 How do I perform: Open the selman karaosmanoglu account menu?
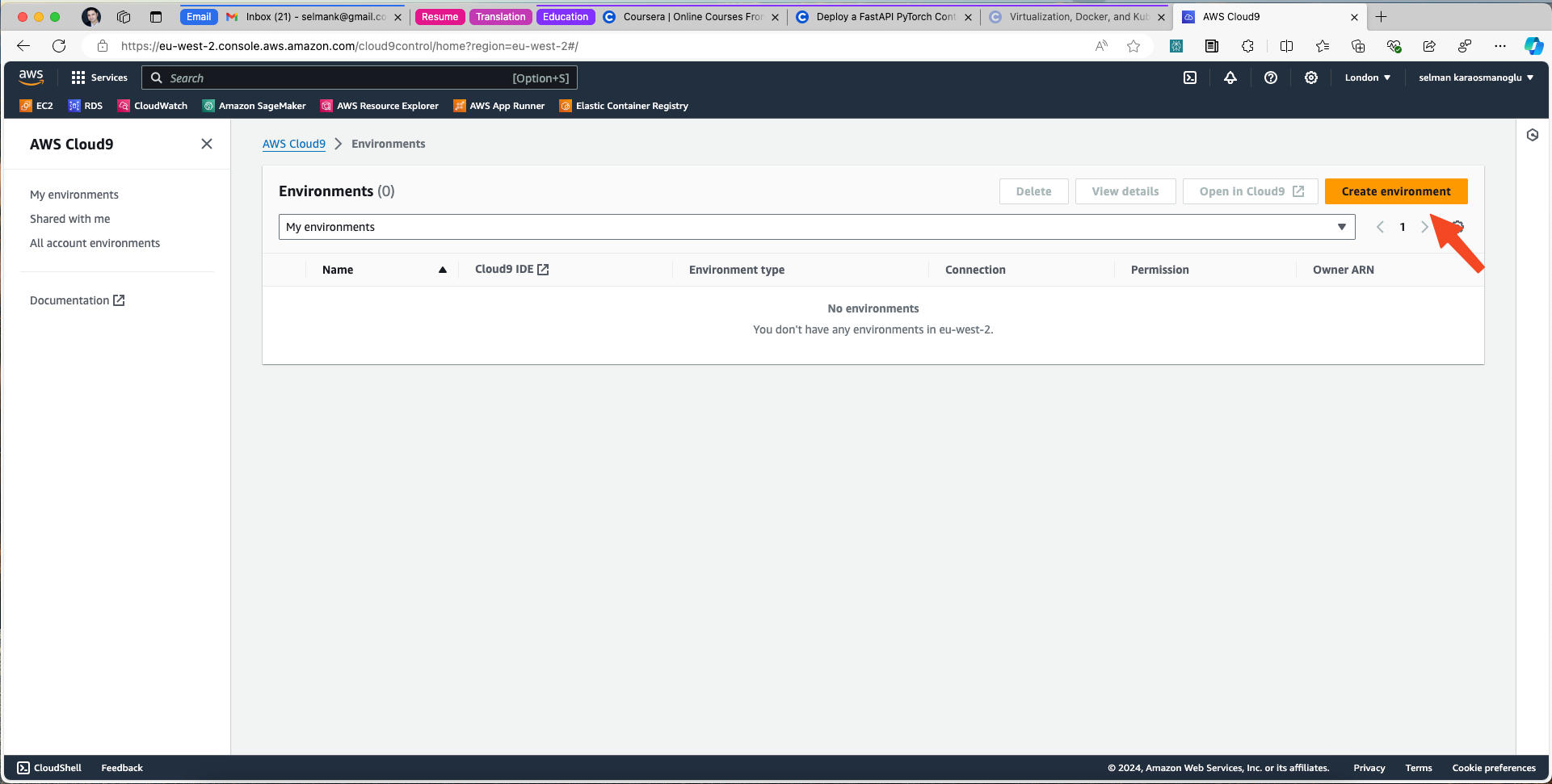pyautogui.click(x=1476, y=78)
